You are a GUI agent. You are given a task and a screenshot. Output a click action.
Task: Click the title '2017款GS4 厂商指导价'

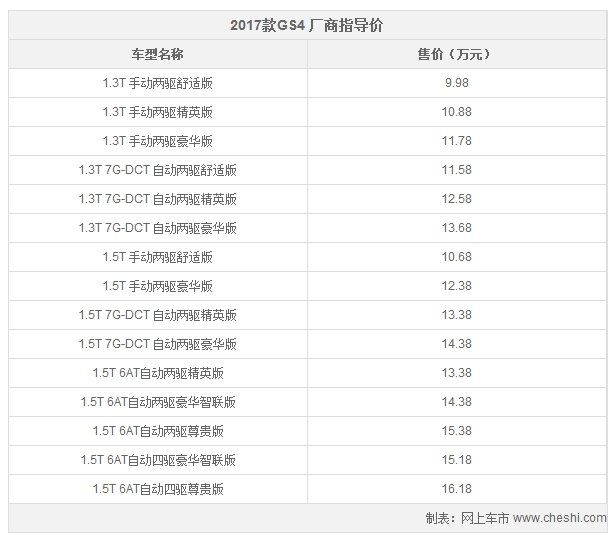tap(306, 26)
